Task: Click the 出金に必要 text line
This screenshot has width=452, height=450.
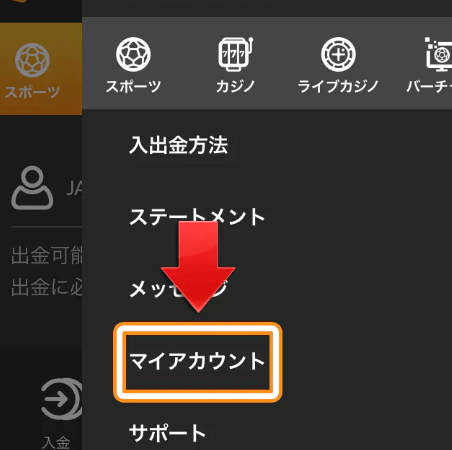Action: click(47, 287)
